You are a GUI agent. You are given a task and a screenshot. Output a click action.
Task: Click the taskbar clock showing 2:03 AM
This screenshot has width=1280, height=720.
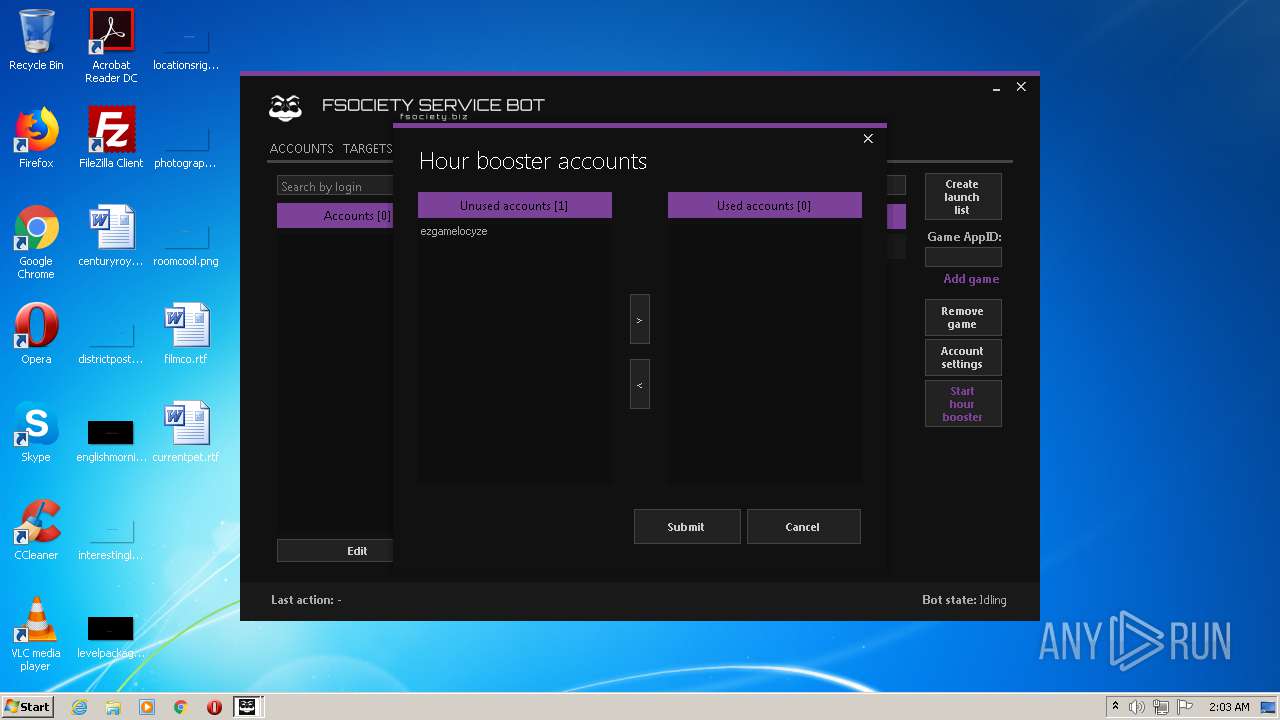coord(1229,707)
